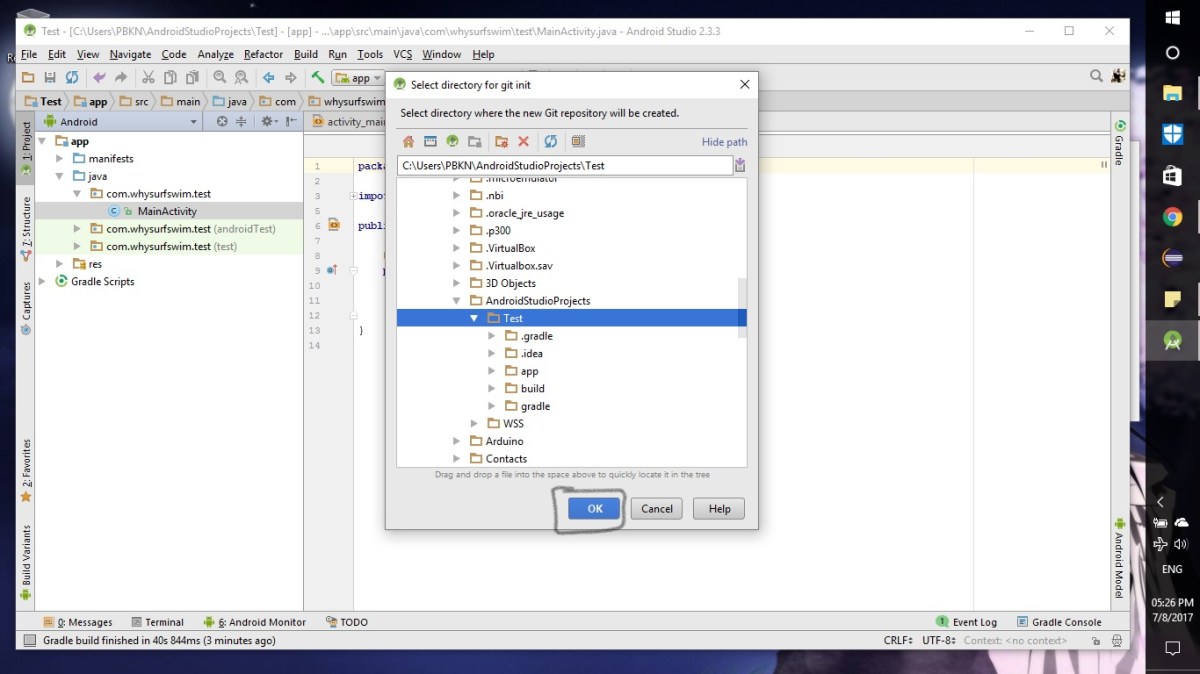Click the project settings gear icon
Screen dimensions: 1200x674
(x=267, y=120)
